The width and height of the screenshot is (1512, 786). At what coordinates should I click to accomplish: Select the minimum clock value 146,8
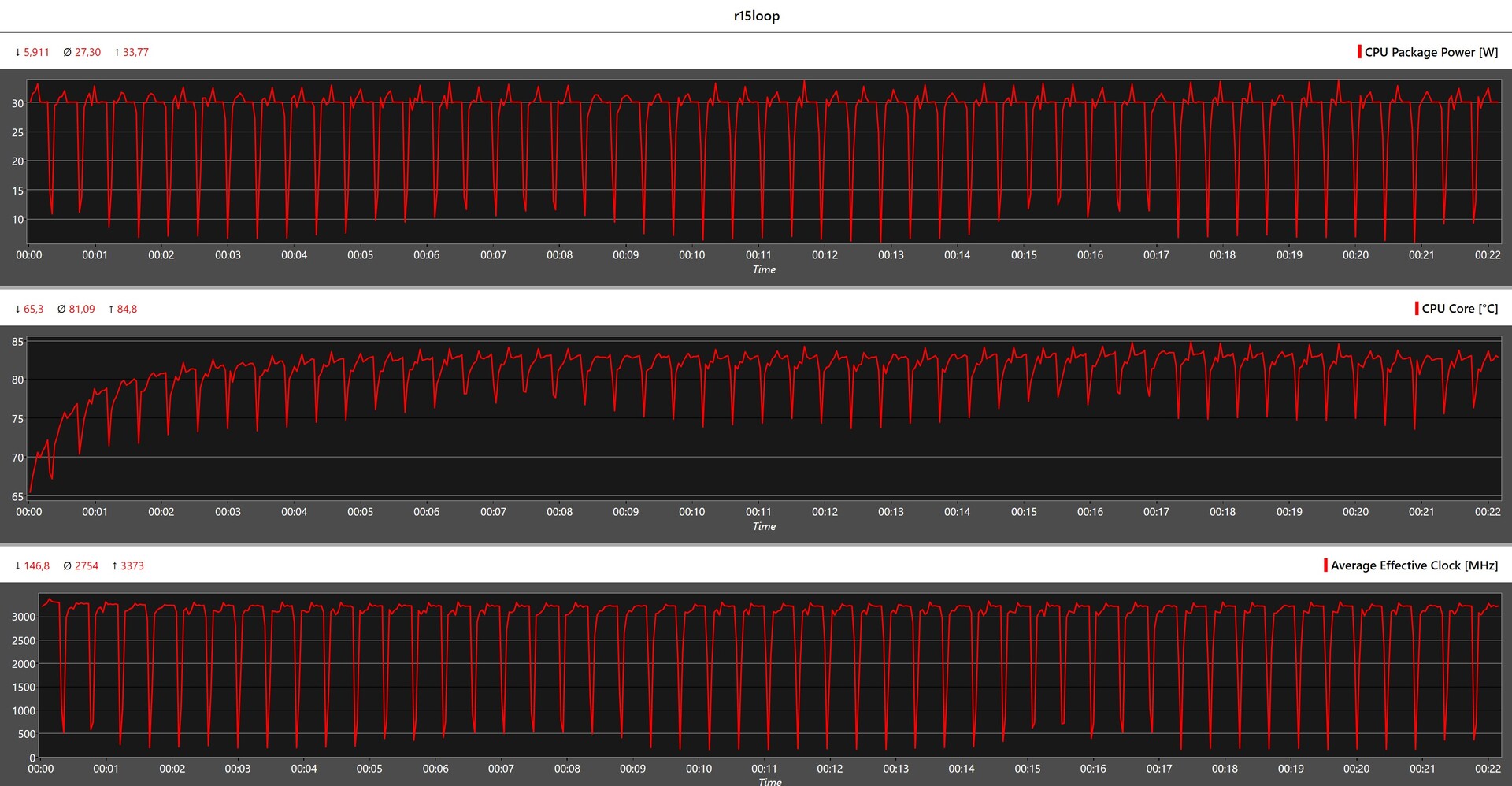(x=36, y=565)
